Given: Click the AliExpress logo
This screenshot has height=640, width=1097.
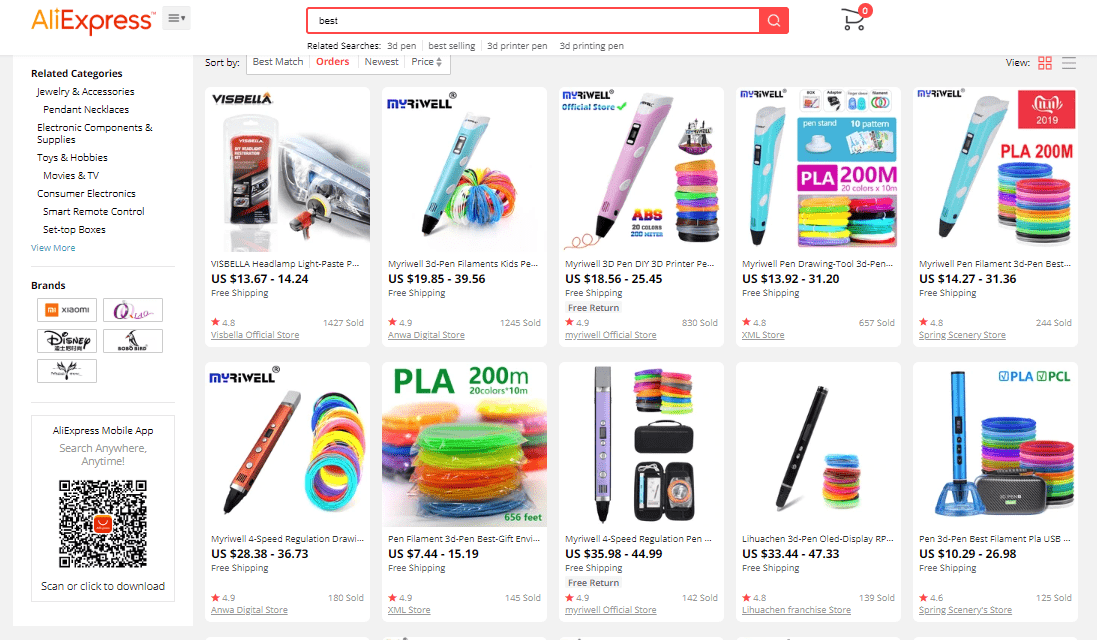Looking at the screenshot, I should (x=92, y=20).
